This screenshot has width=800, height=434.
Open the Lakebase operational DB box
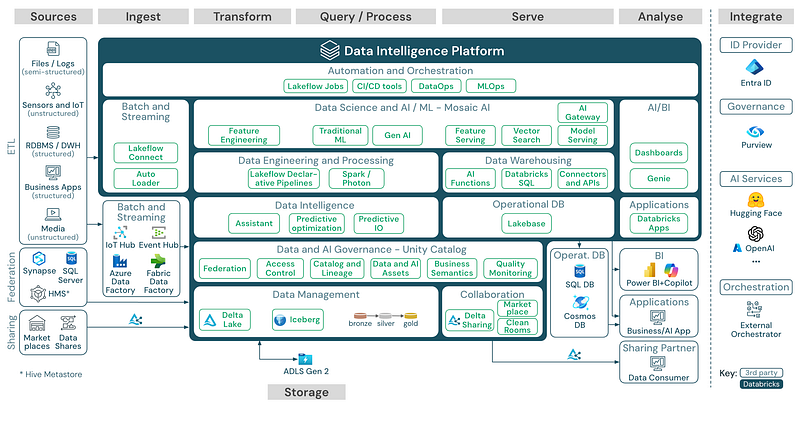click(x=526, y=224)
